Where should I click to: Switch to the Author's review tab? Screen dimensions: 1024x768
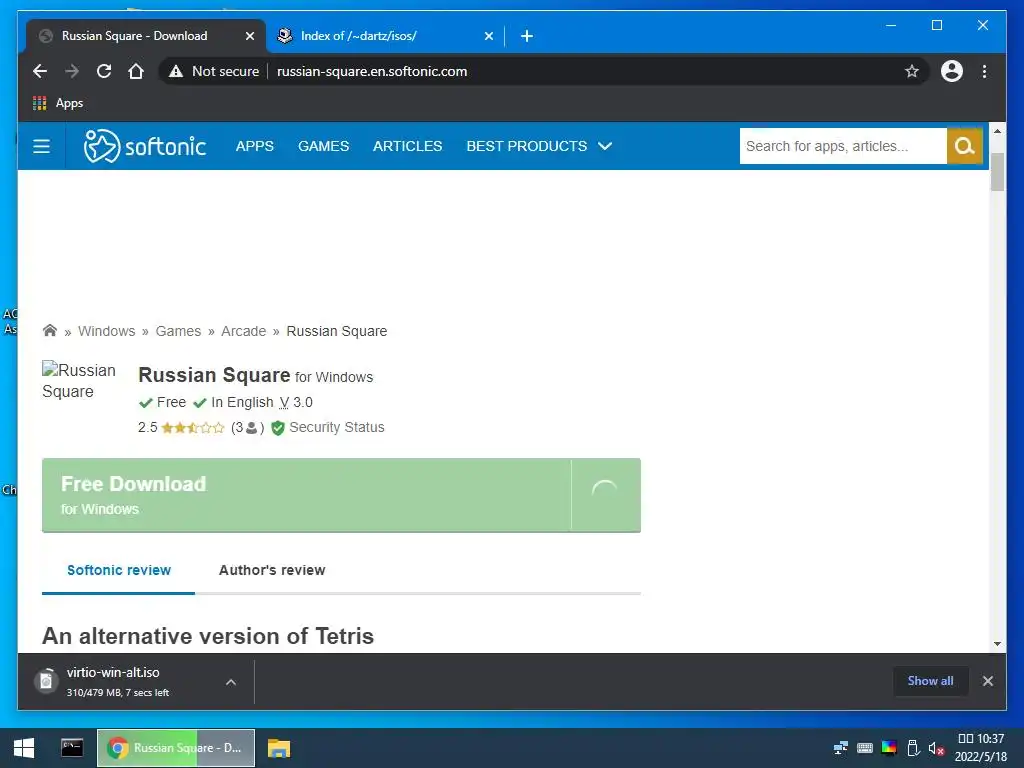click(272, 570)
